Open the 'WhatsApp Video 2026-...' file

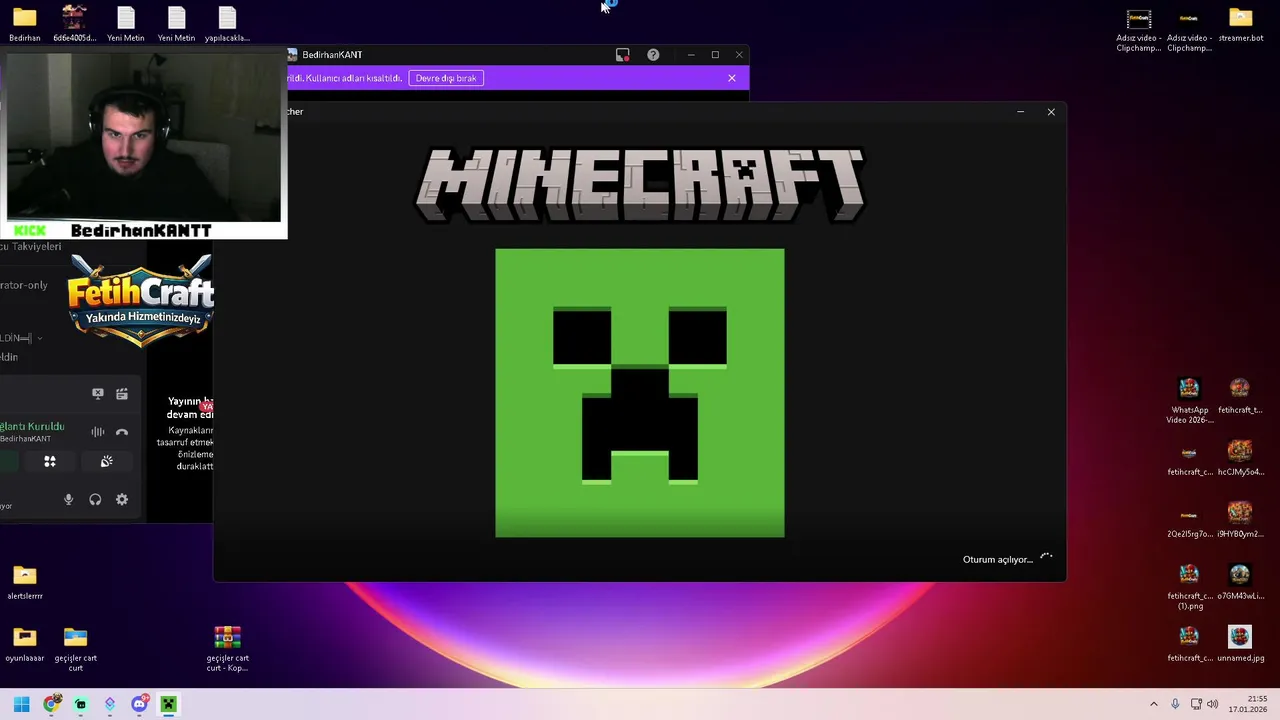(x=1189, y=401)
